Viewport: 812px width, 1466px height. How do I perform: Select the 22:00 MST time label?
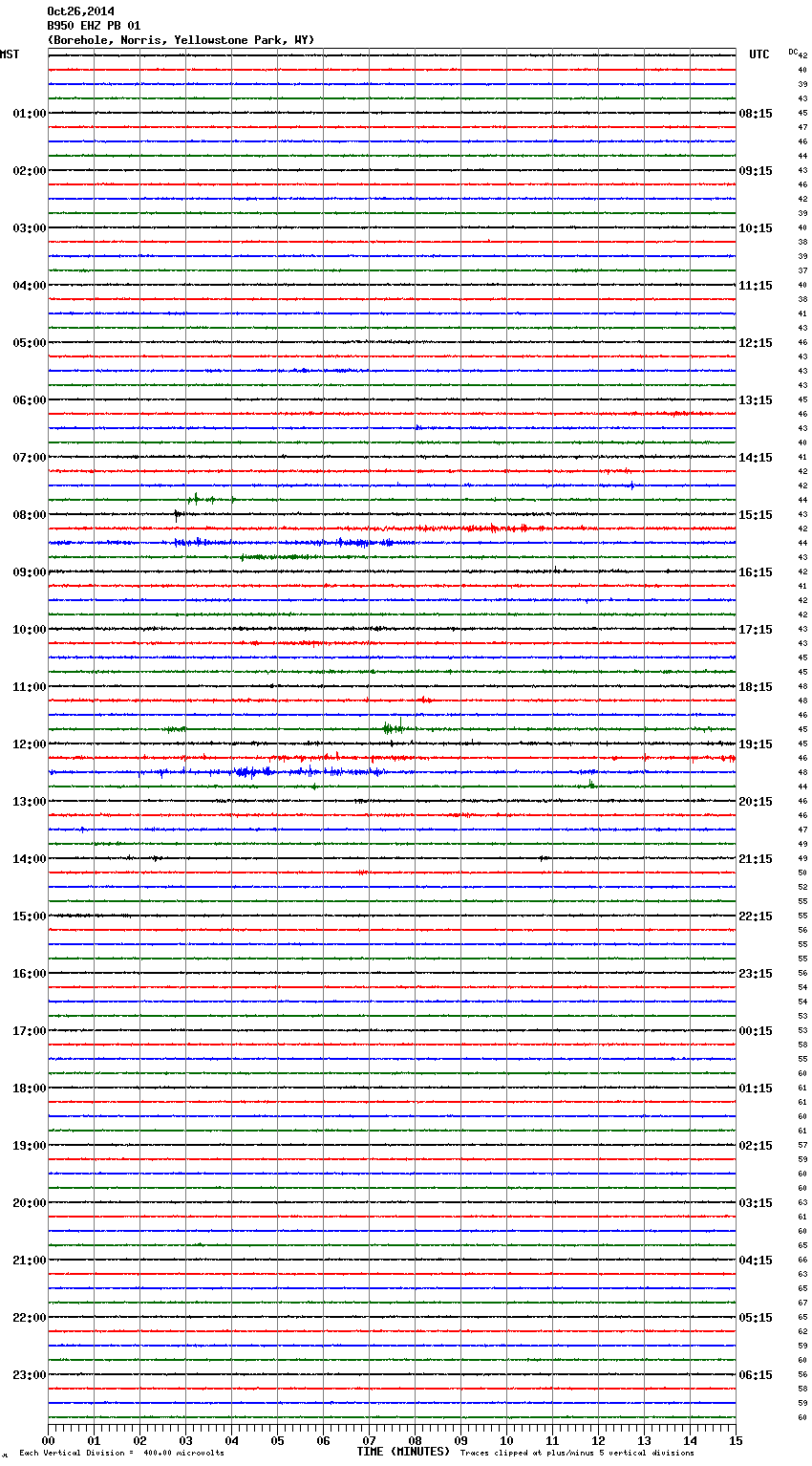pyautogui.click(x=30, y=1318)
